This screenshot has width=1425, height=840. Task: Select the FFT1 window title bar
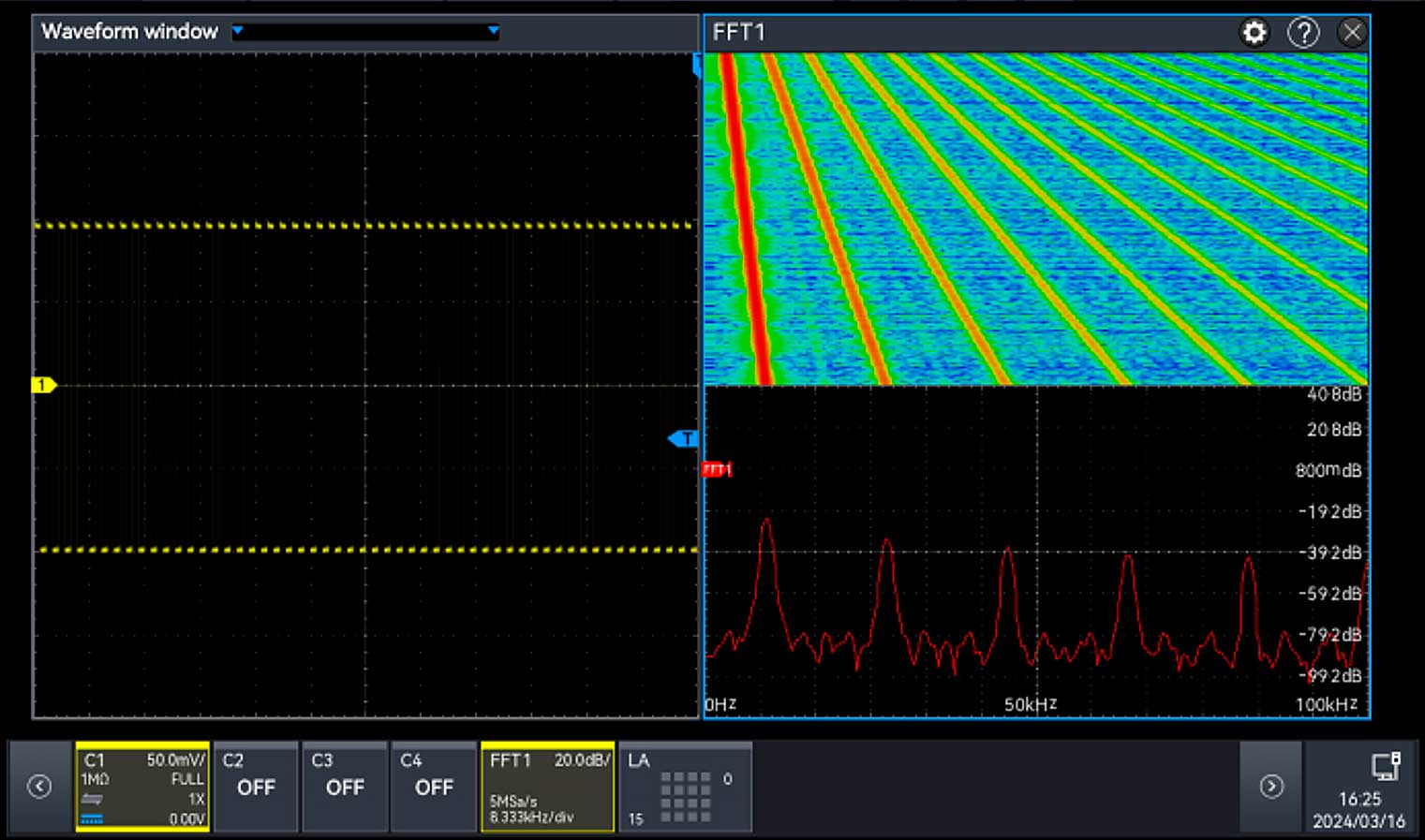click(x=937, y=31)
